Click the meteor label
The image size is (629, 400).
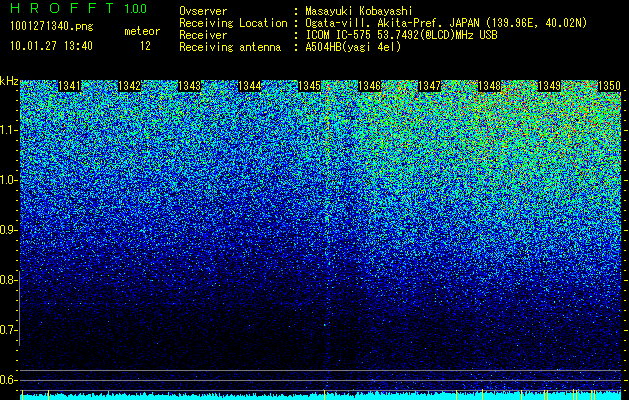(x=142, y=31)
